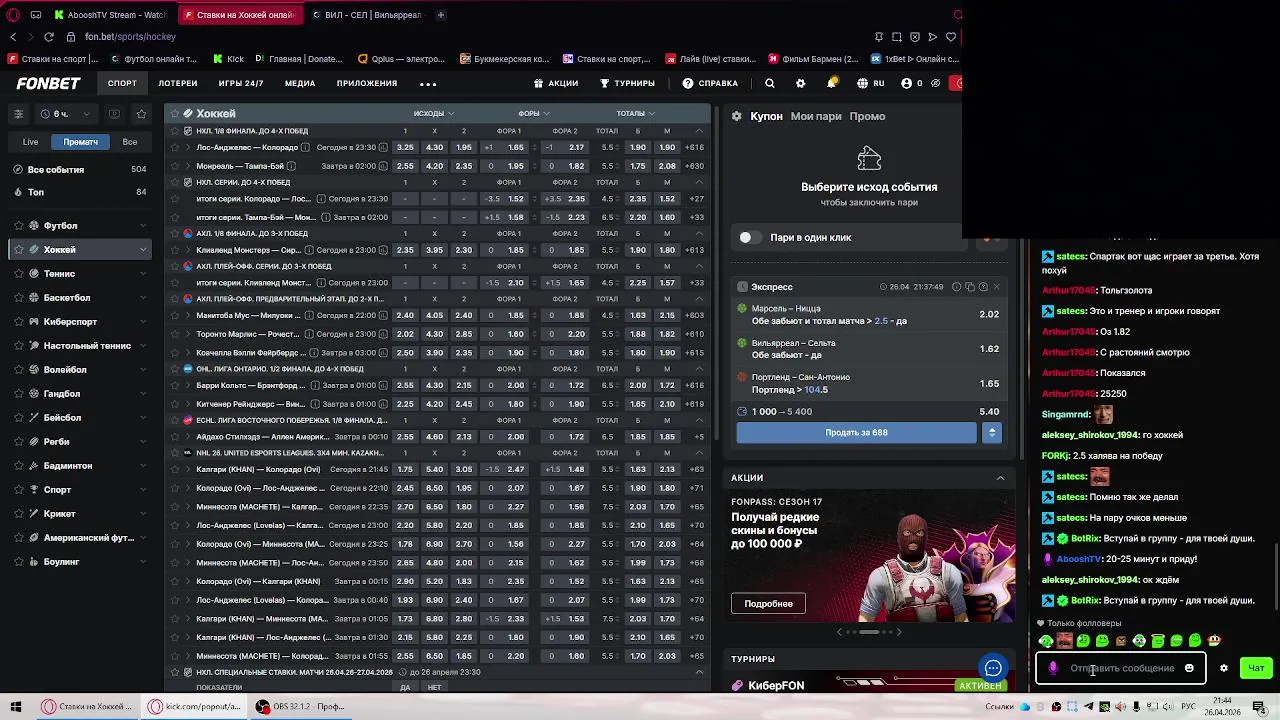
Task: Select 3.25 odds for Лос-Анджелес win
Action: click(x=405, y=148)
